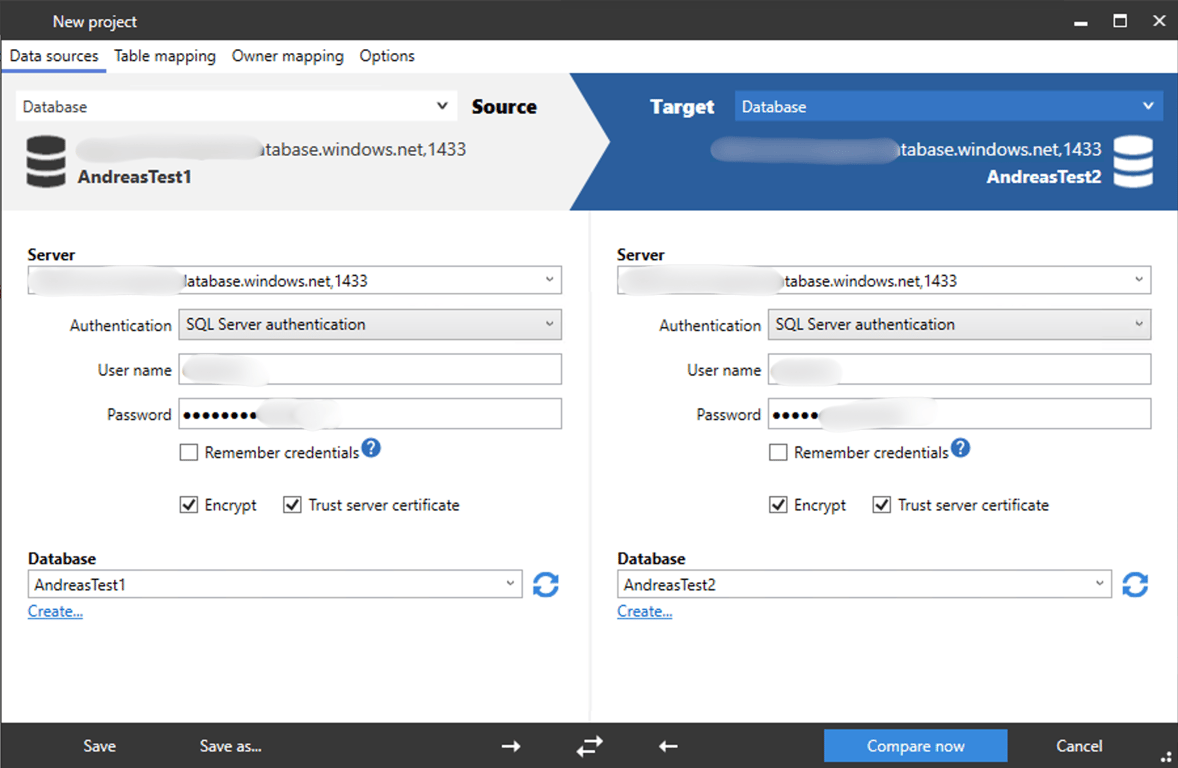Switch to the Data sources tab

coord(54,56)
